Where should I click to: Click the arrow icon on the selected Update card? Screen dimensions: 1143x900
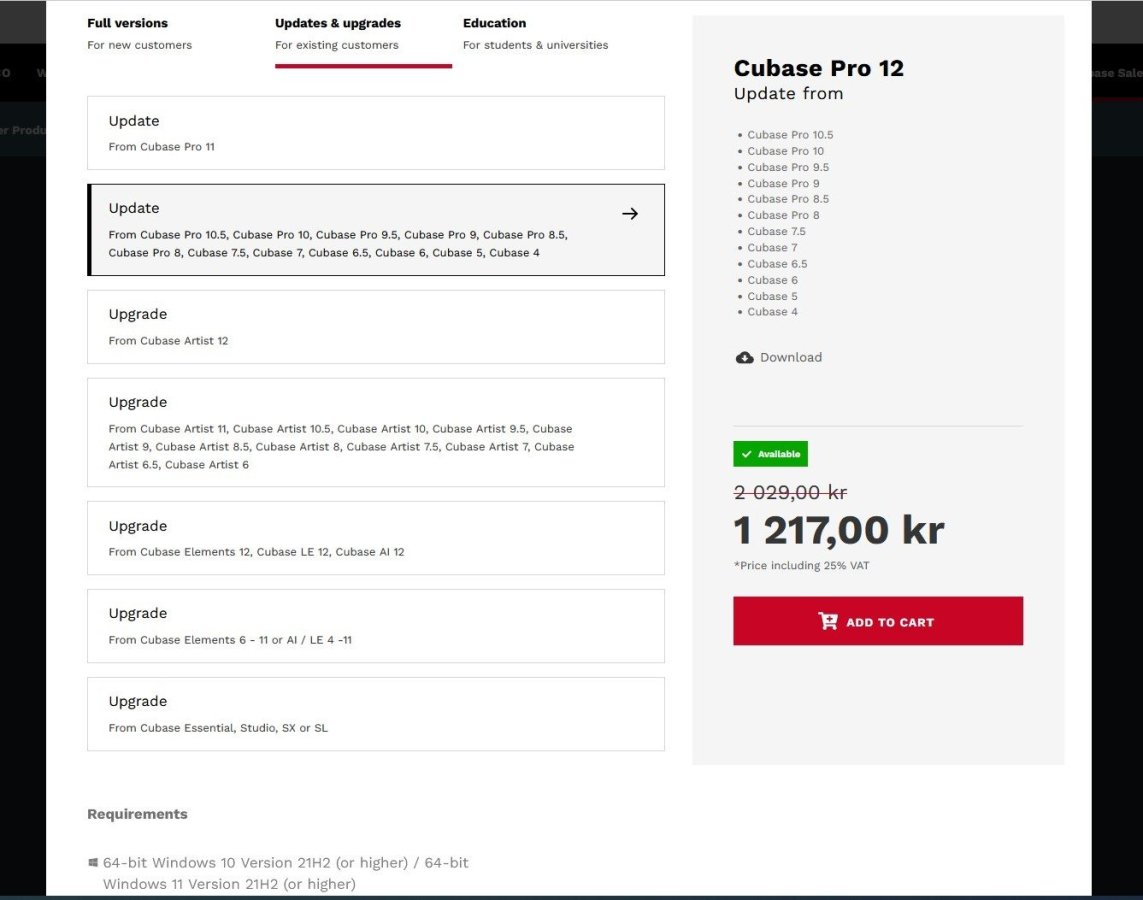[x=630, y=213]
